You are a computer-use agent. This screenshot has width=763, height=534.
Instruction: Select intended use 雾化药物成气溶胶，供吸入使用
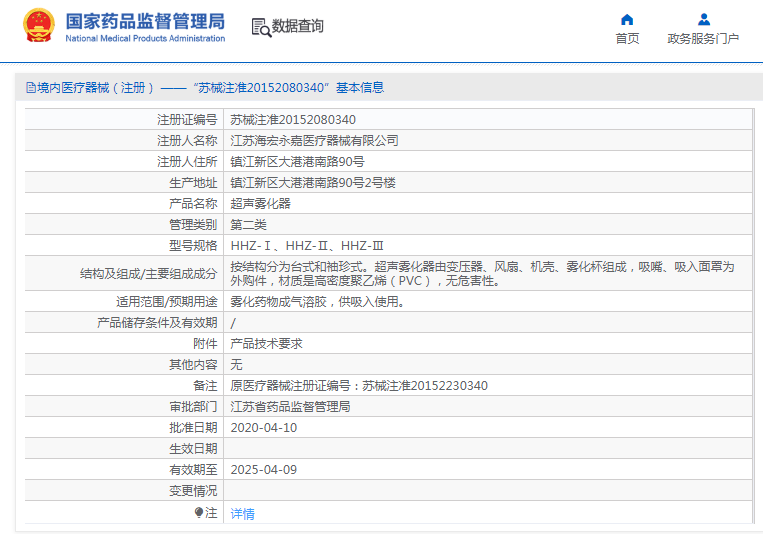pos(318,302)
